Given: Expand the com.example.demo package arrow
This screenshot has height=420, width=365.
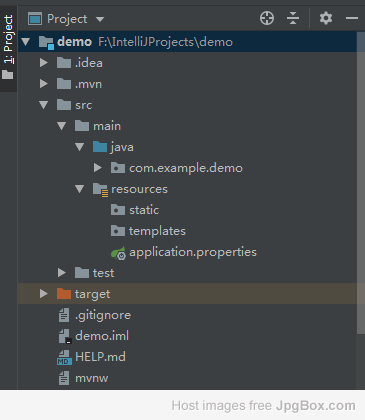Looking at the screenshot, I should (97, 168).
